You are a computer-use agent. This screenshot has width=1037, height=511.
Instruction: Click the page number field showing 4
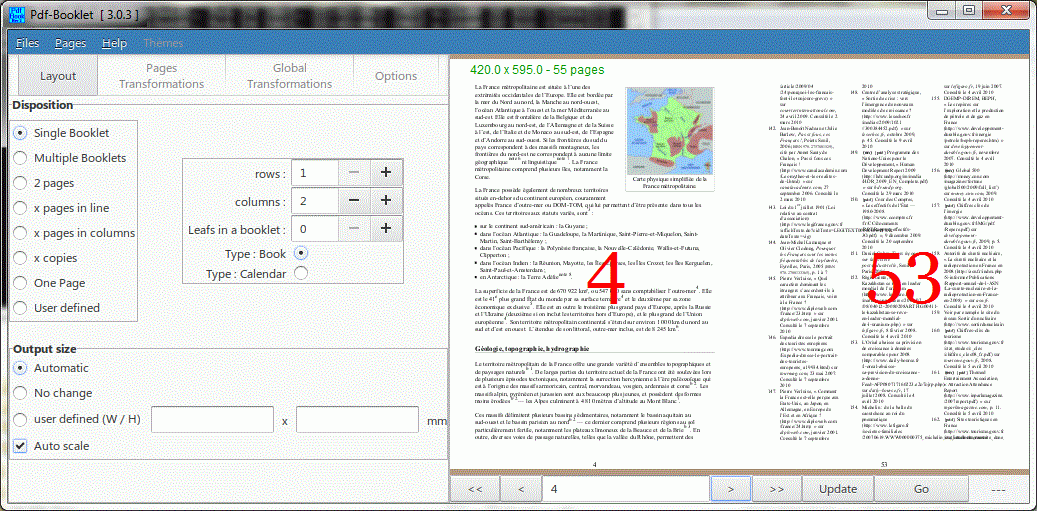626,489
